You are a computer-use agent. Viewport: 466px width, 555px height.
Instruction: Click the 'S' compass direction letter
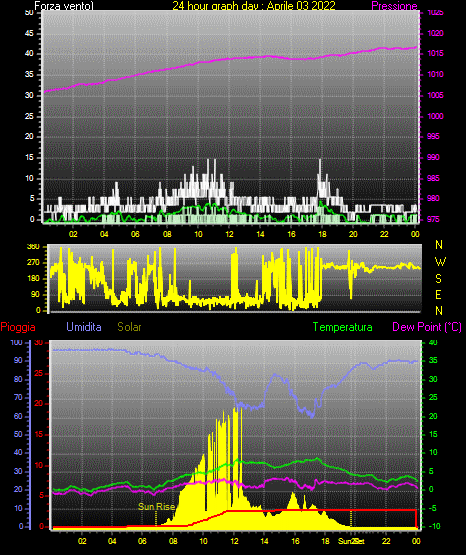(439, 279)
